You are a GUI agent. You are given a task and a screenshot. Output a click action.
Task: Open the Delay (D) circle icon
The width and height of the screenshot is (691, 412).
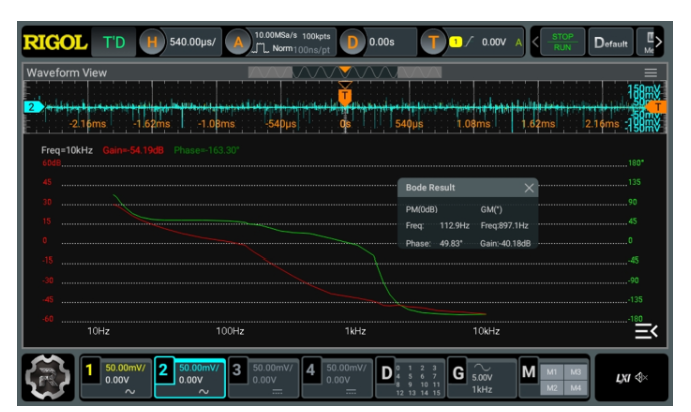click(x=352, y=42)
